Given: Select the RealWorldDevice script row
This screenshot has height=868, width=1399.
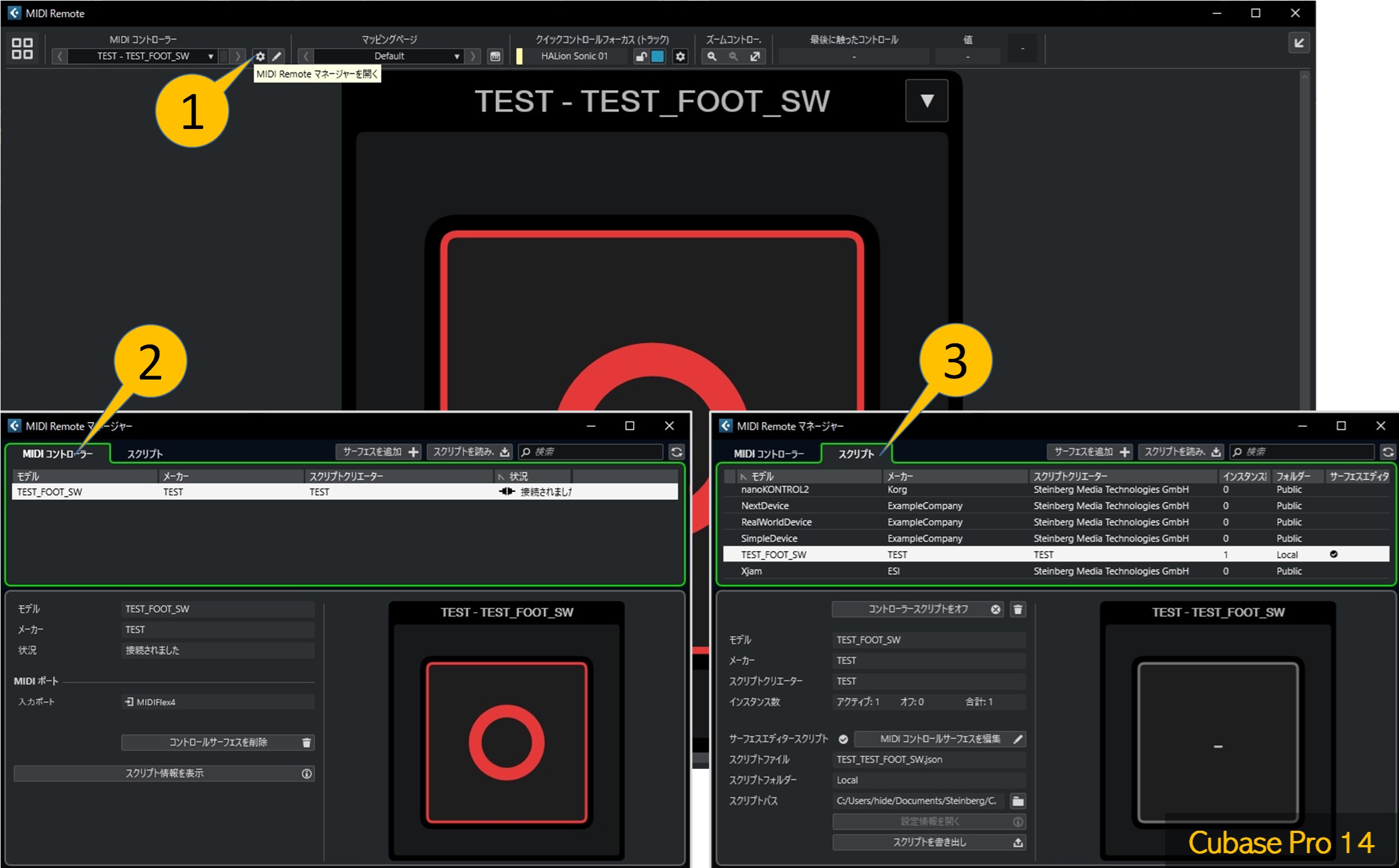Looking at the screenshot, I should coord(1055,522).
